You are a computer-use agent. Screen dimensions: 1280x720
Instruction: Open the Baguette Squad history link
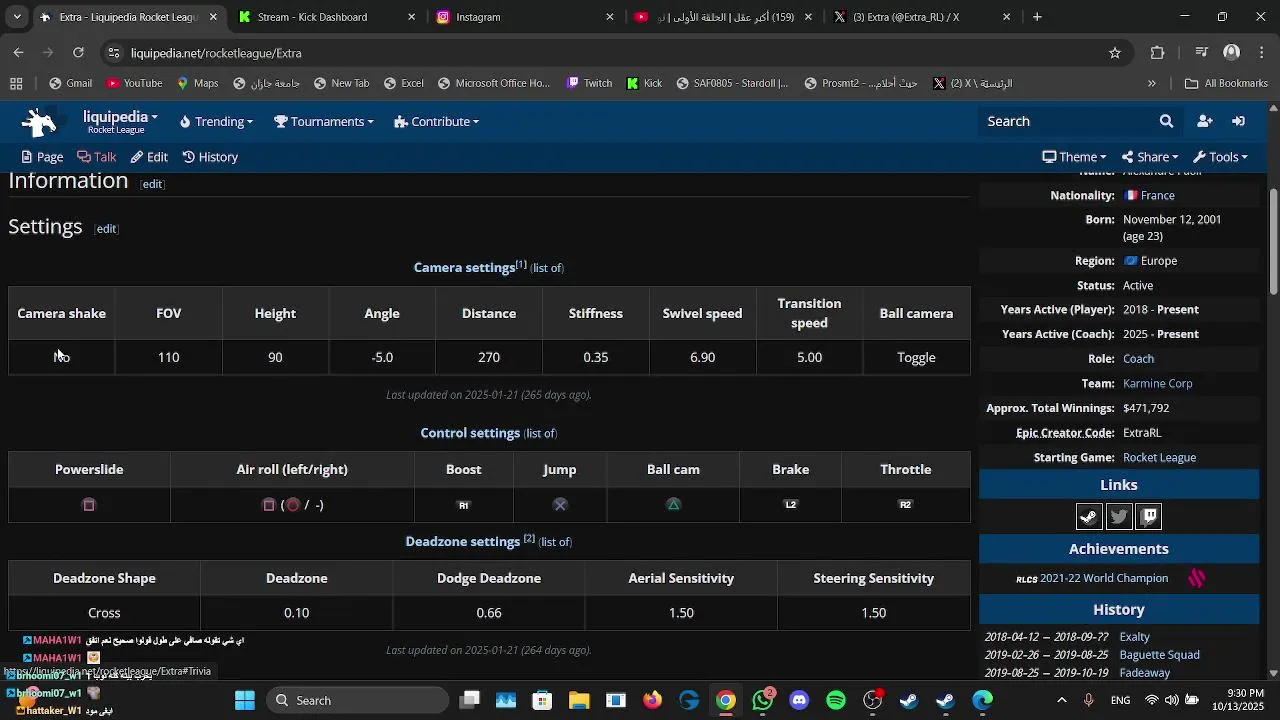click(1159, 655)
